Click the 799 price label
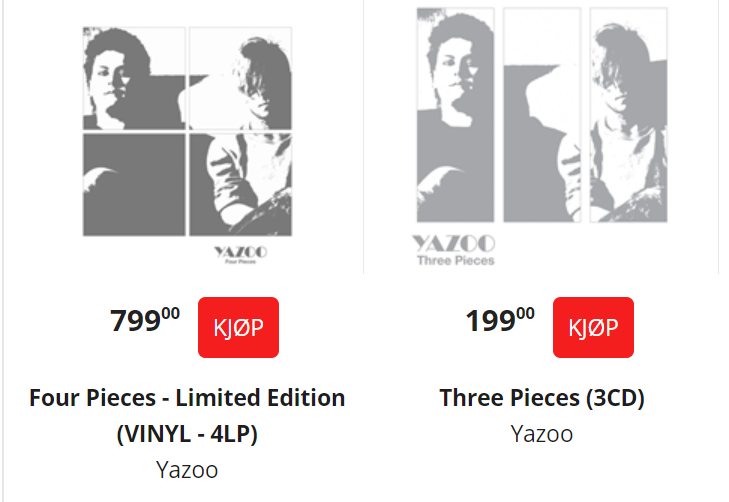Viewport: 729px width, 502px height. pyautogui.click(x=145, y=321)
